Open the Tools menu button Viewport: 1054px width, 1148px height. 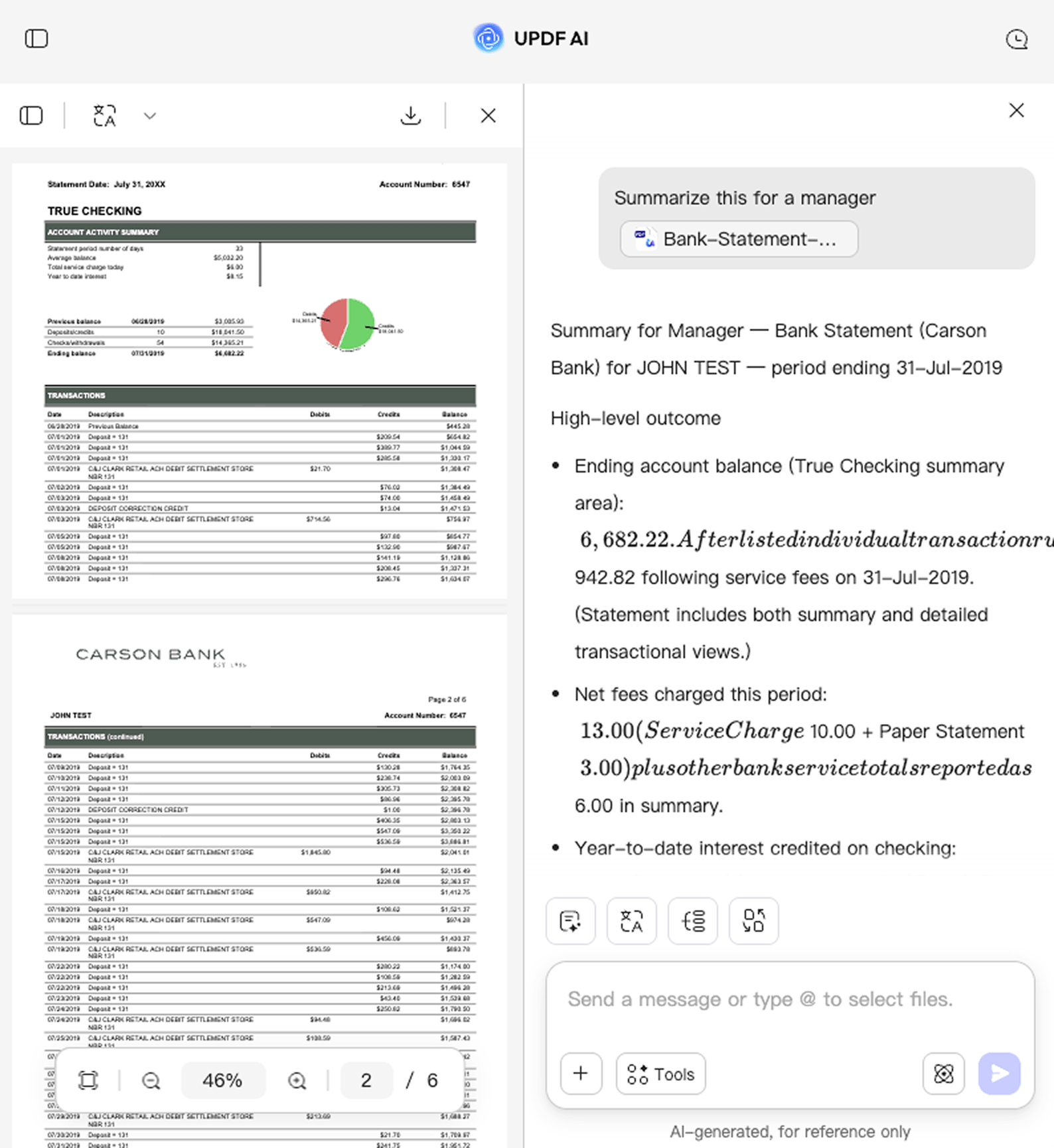(x=661, y=1073)
